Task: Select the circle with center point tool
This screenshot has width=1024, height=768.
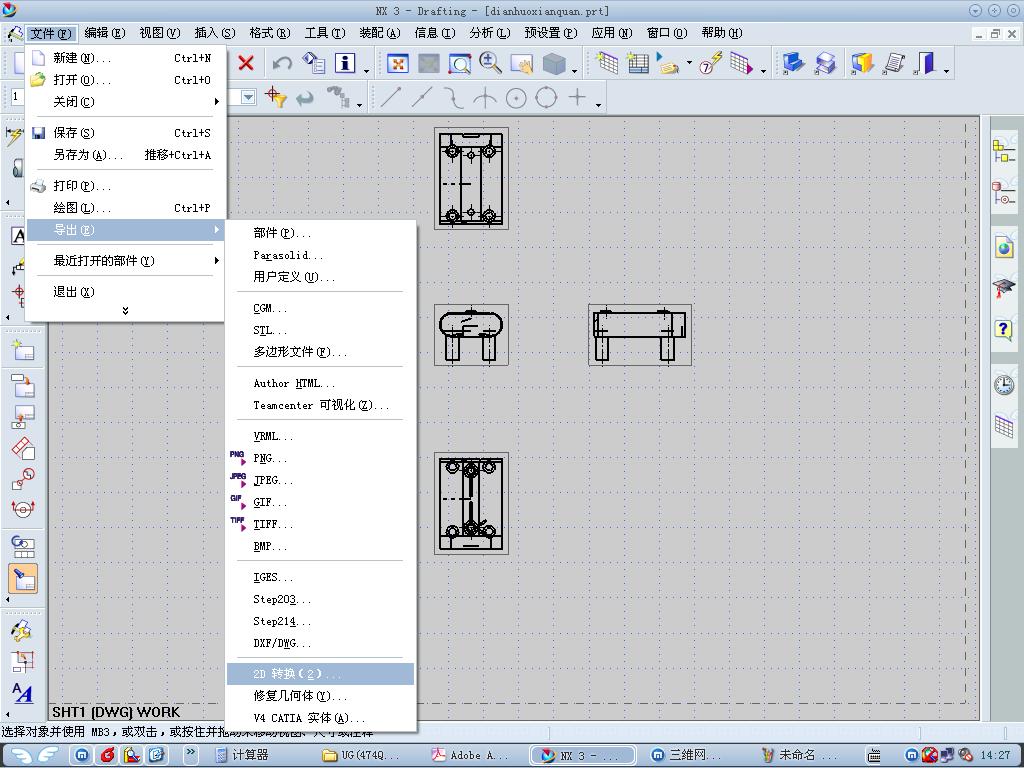Action: pyautogui.click(x=516, y=98)
